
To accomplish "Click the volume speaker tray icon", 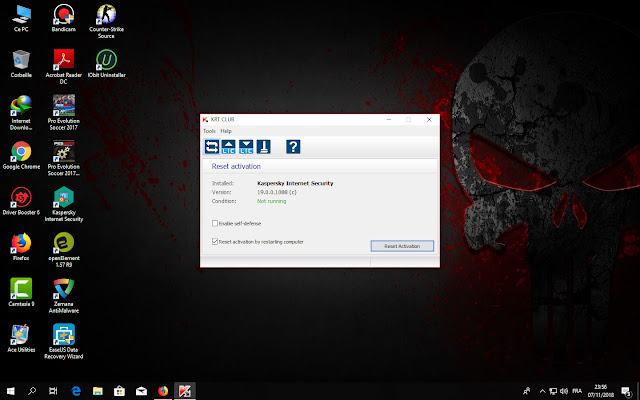I will (564, 391).
